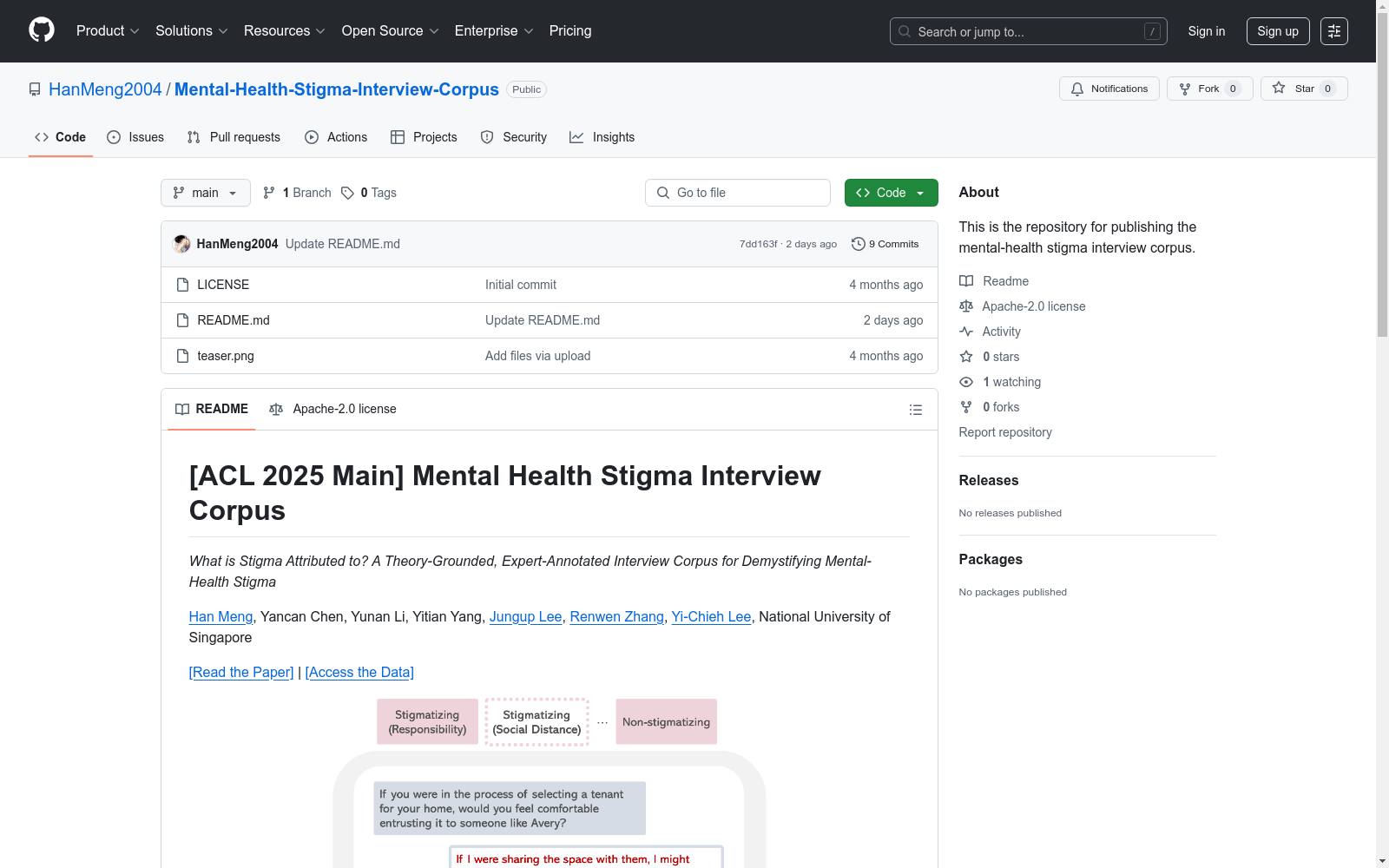1389x868 pixels.
Task: Open the Initial commit message link
Action: pyautogui.click(x=521, y=285)
